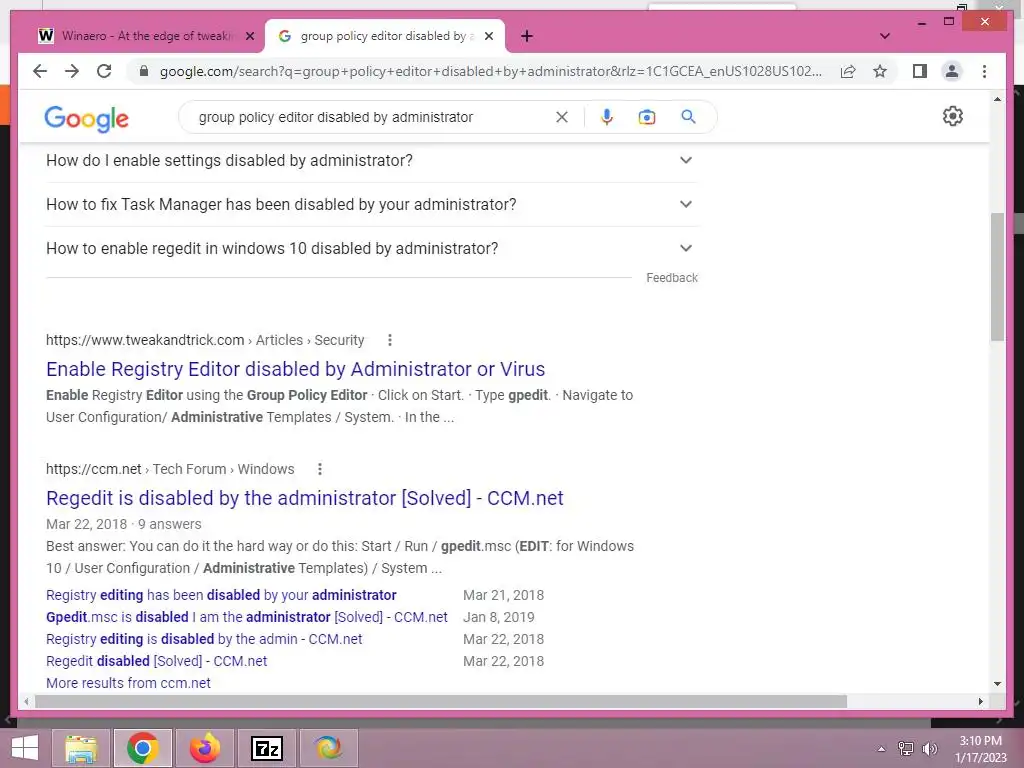The height and width of the screenshot is (768, 1024).
Task: Open 'Regedit is disabled by the administrator' result
Action: pos(304,498)
